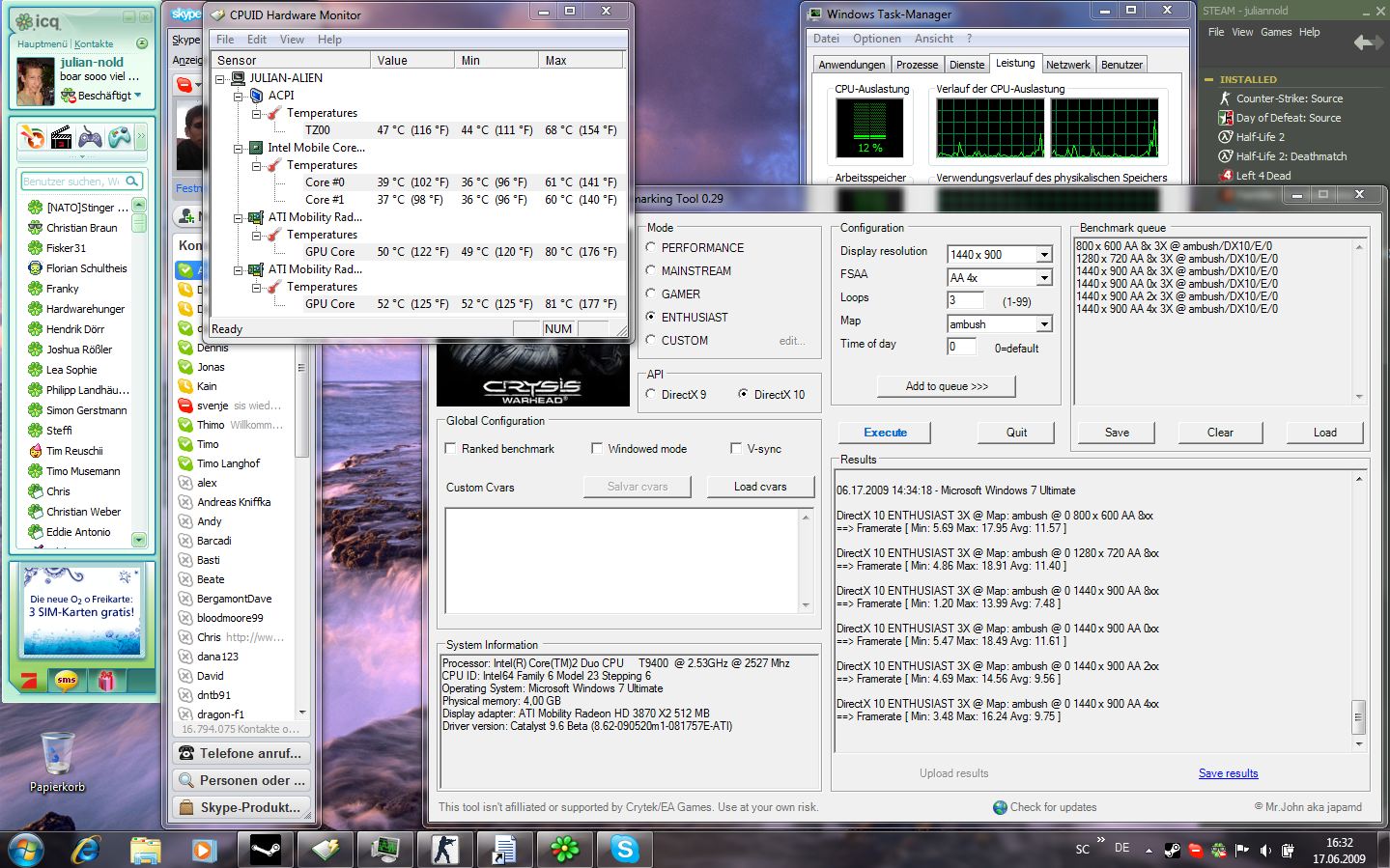Viewport: 1390px width, 868px height.
Task: Choose DirectX 10 API option
Action: pos(743,394)
